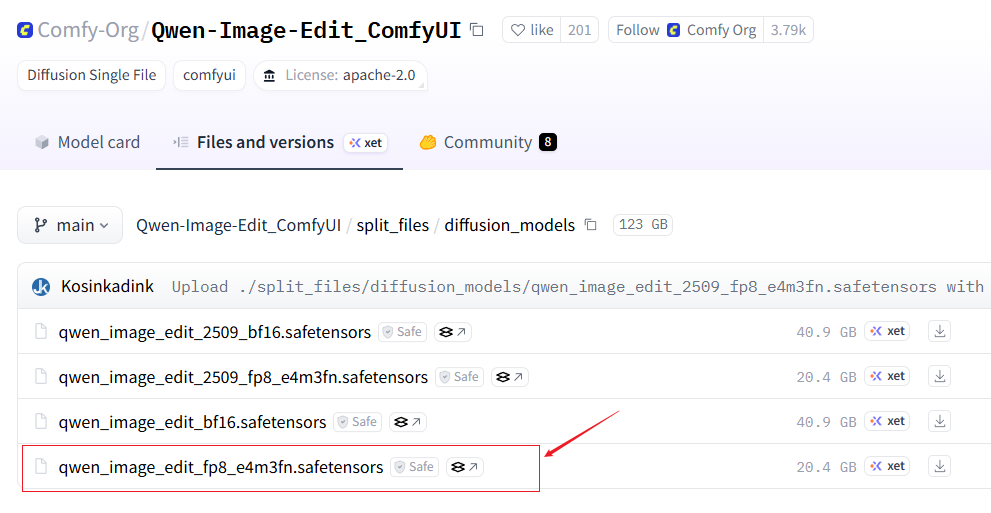Open the License apache-2.0 tag
991x513 pixels.
pyautogui.click(x=340, y=75)
